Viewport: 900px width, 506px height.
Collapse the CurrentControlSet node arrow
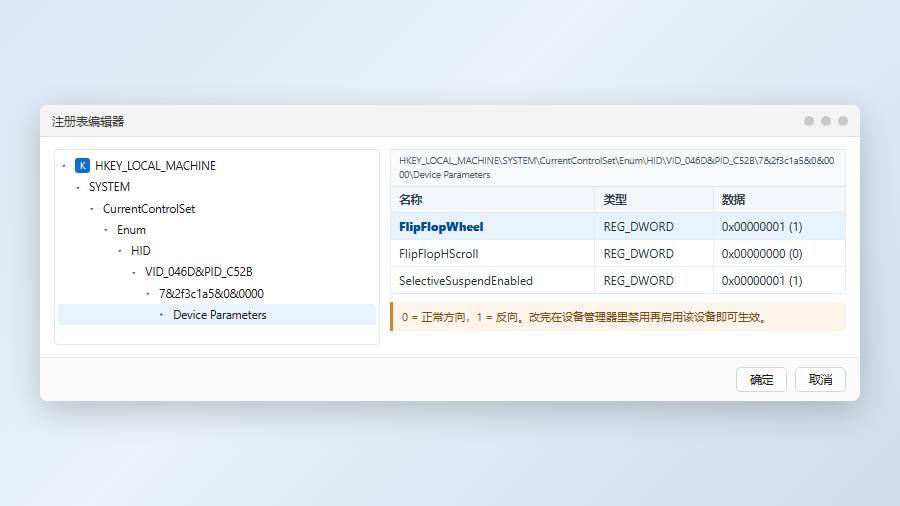pos(92,209)
